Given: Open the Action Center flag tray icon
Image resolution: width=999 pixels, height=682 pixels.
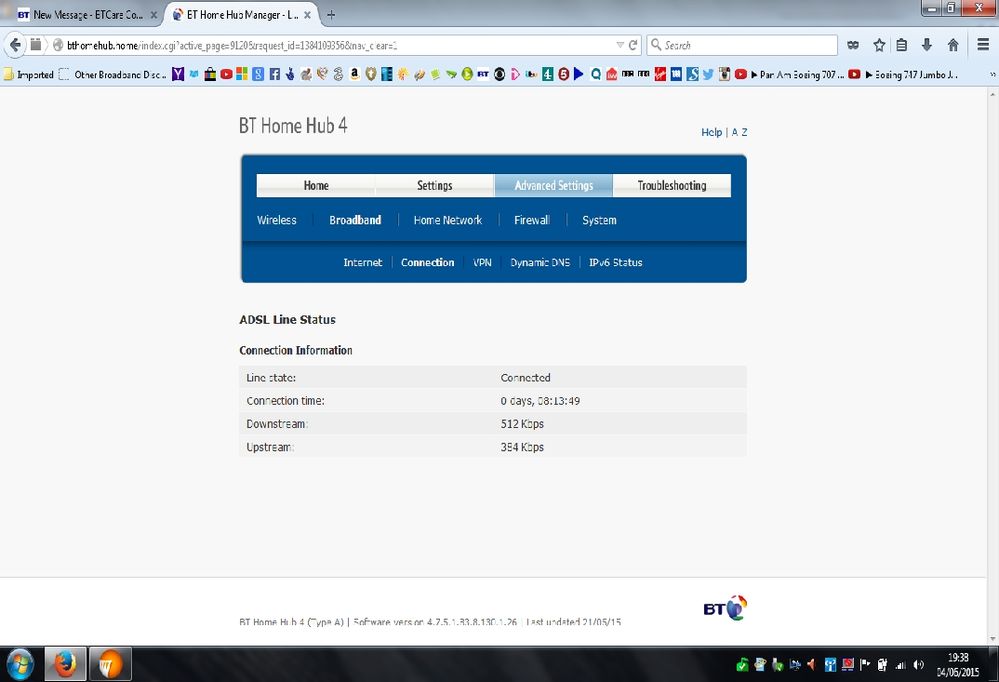Looking at the screenshot, I should tap(865, 664).
